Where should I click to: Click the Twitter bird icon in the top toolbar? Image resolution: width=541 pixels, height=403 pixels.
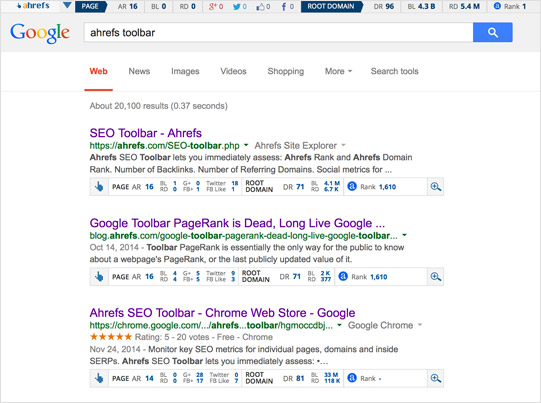[236, 7]
